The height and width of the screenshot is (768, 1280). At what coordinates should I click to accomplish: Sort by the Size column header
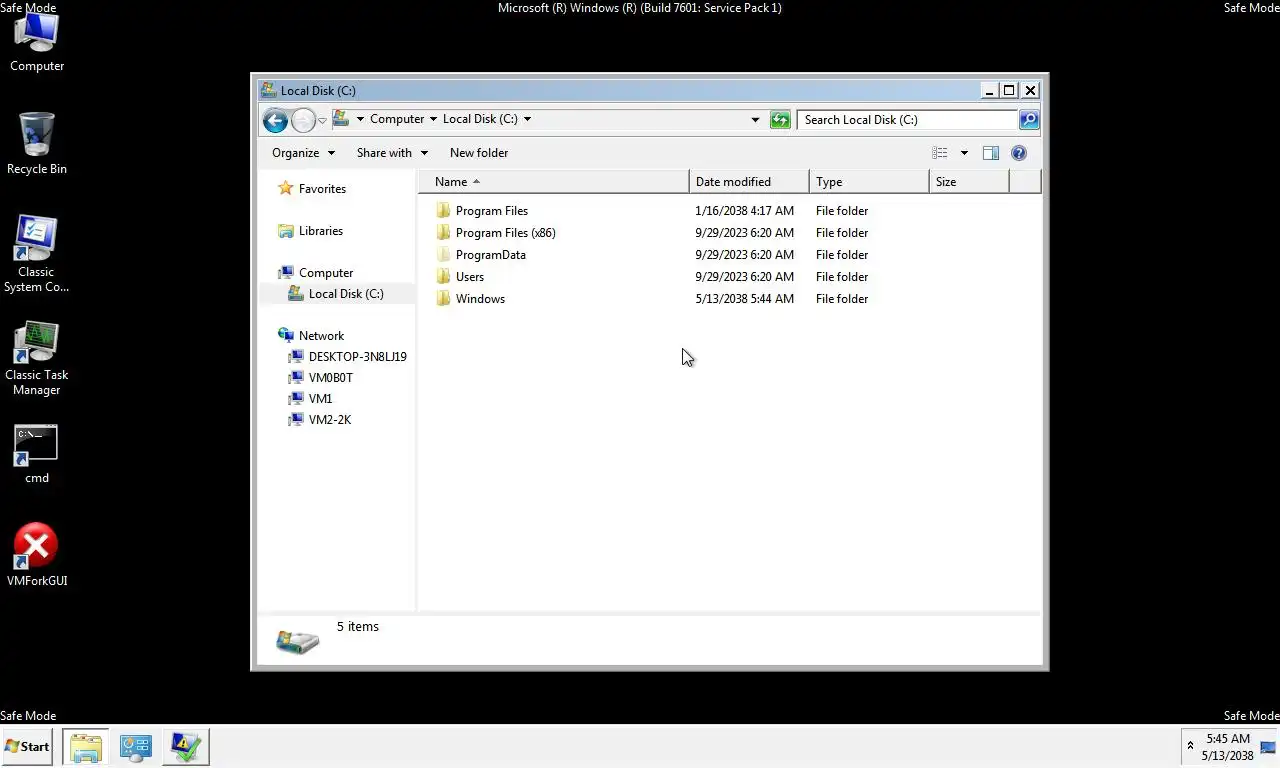click(x=969, y=182)
